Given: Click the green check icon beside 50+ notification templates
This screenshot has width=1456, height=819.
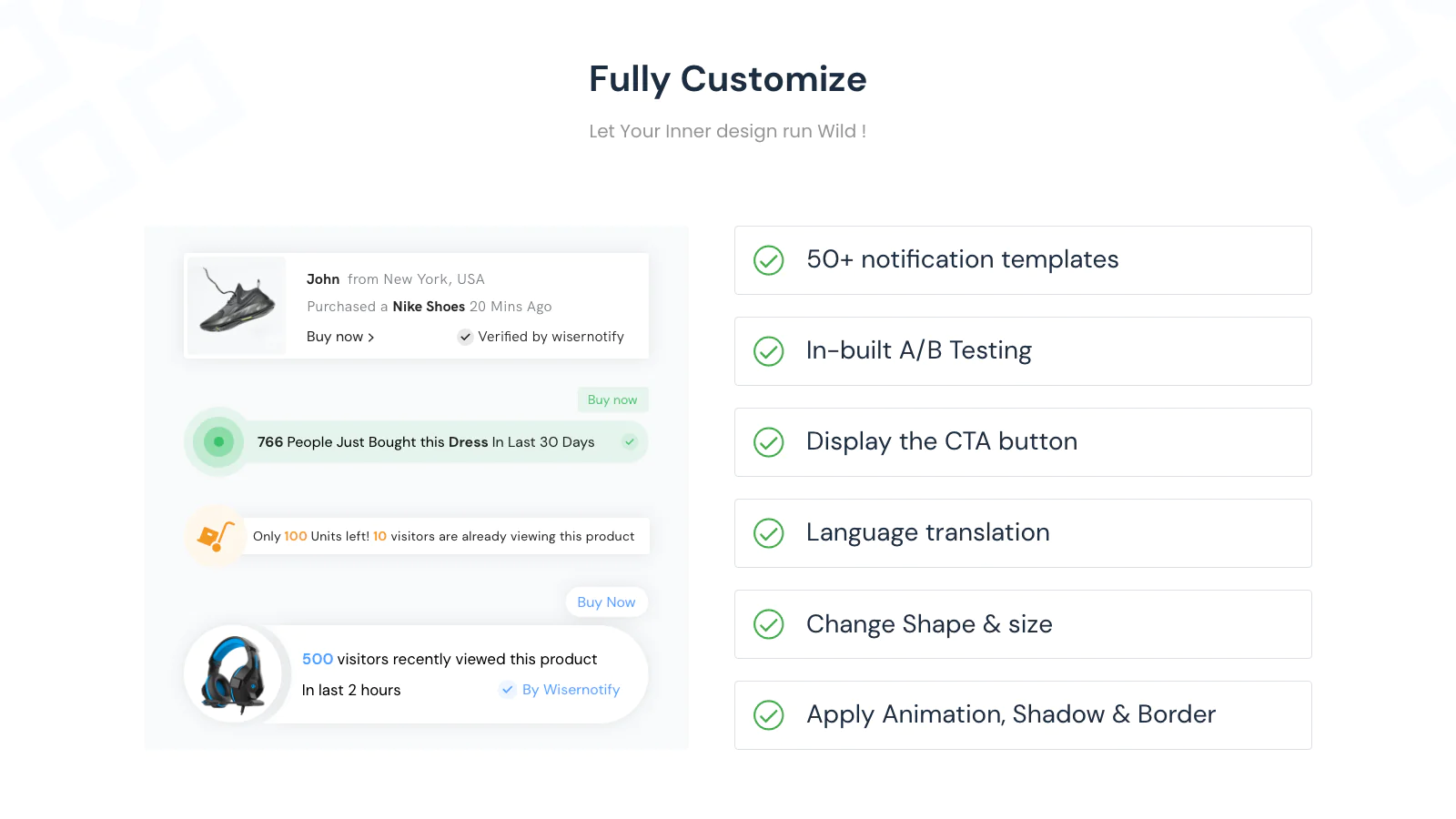Looking at the screenshot, I should (x=769, y=260).
